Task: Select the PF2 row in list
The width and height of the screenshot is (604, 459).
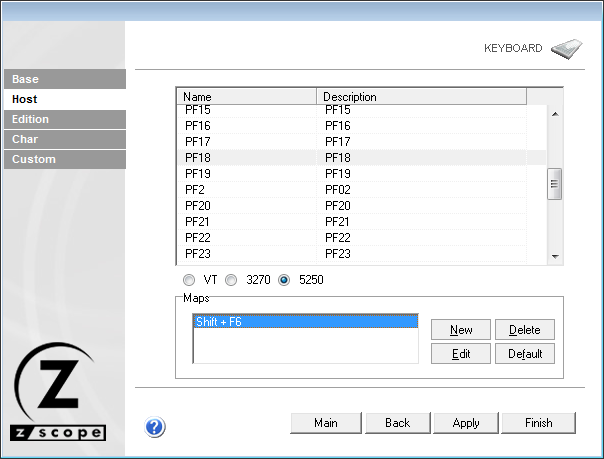Action: click(x=361, y=189)
